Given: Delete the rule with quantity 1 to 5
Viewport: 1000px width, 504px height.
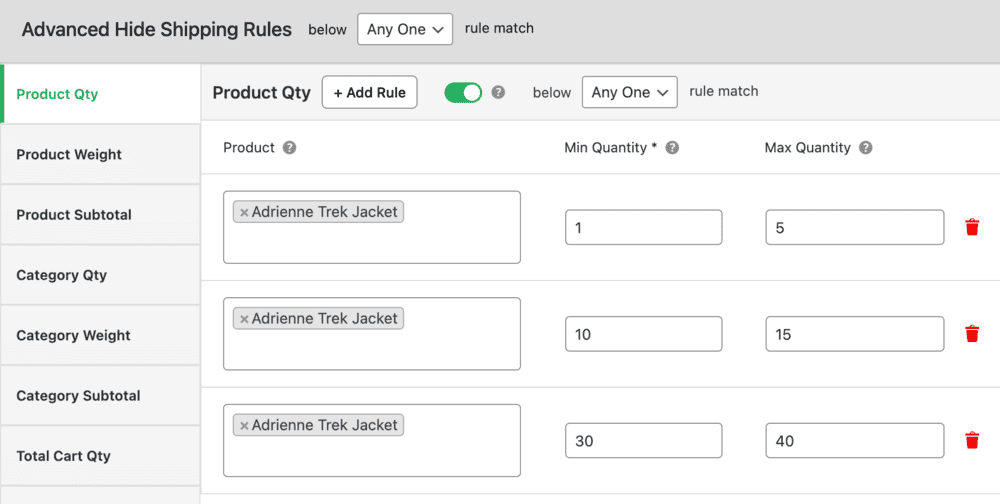Looking at the screenshot, I should tap(972, 227).
